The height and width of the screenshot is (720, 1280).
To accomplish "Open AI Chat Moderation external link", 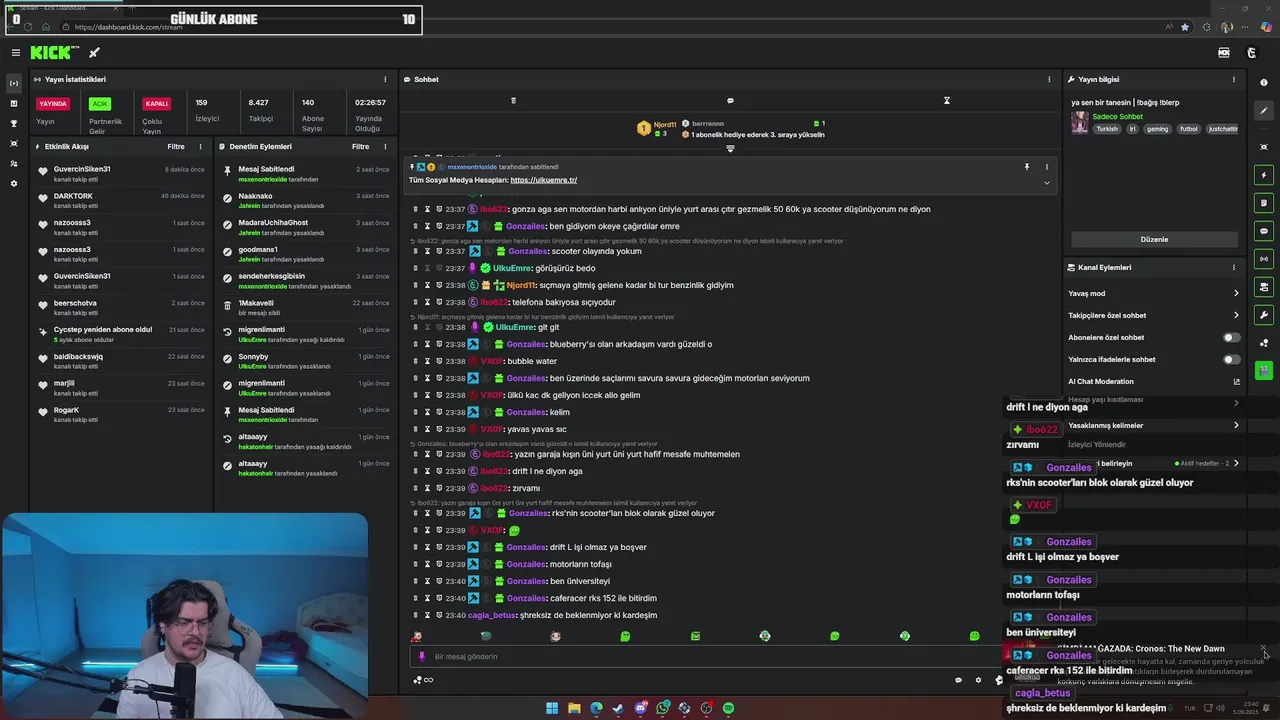I will 1236,381.
